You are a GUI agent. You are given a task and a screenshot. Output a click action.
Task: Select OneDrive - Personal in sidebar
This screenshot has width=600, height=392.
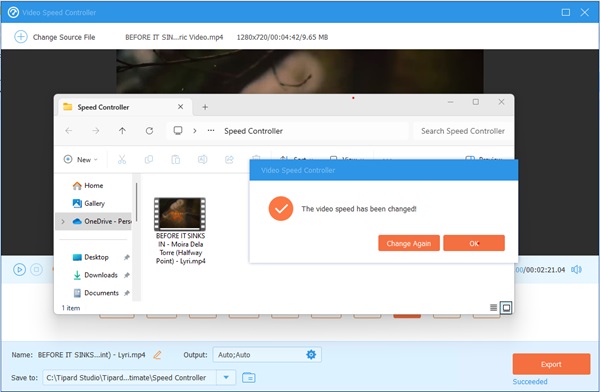coord(94,221)
